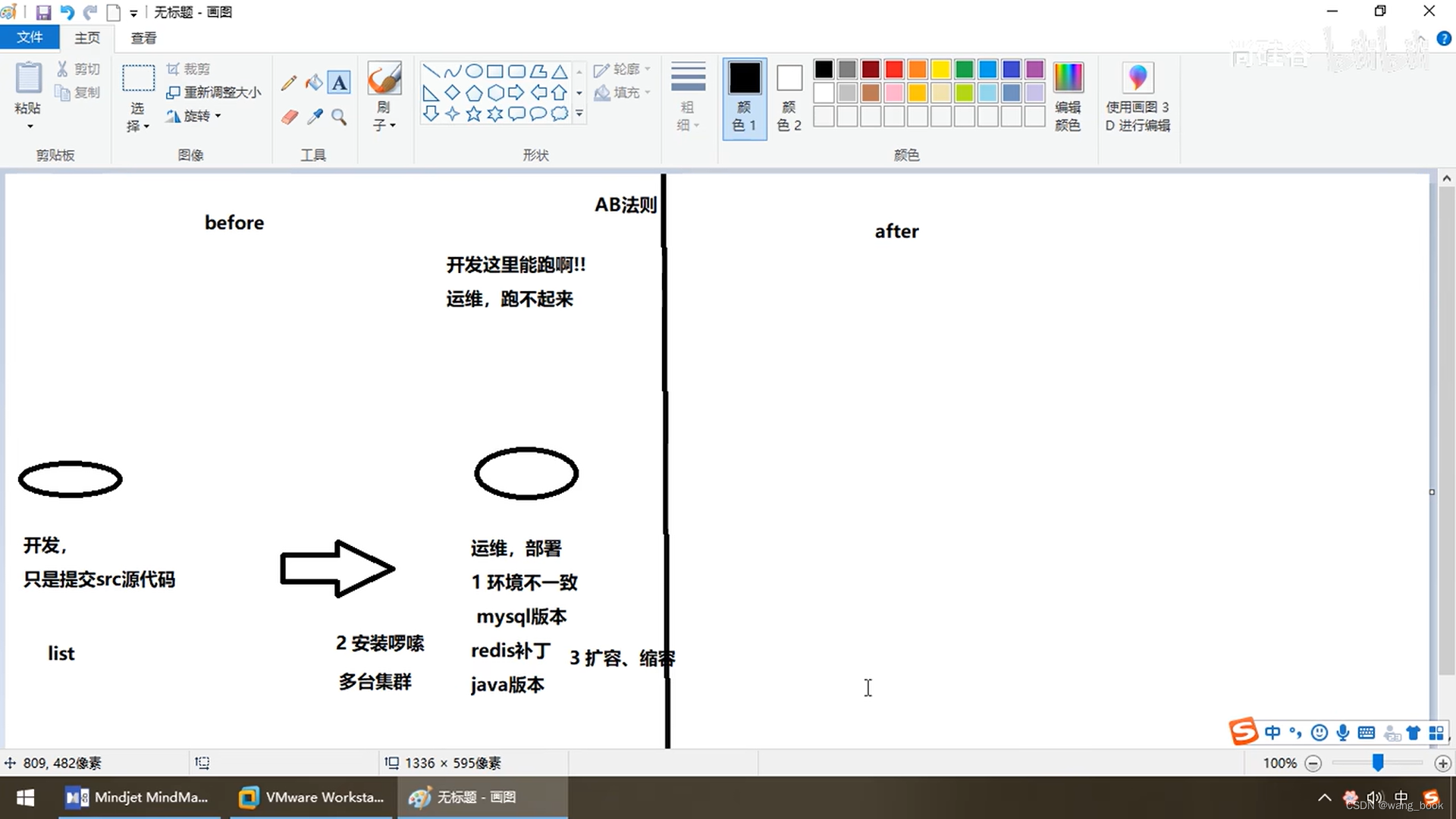Image resolution: width=1456 pixels, height=819 pixels.
Task: Click the Redo arrow in title bar
Action: (90, 12)
